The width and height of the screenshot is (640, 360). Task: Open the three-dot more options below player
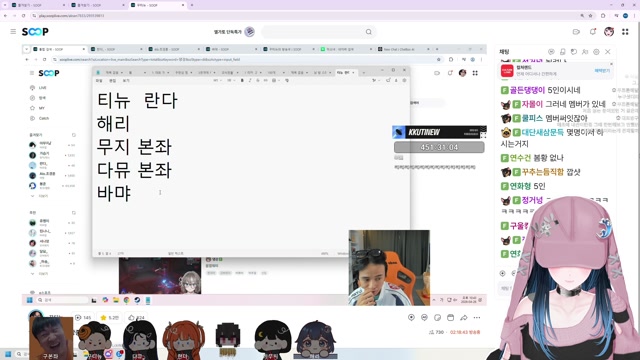point(477,318)
